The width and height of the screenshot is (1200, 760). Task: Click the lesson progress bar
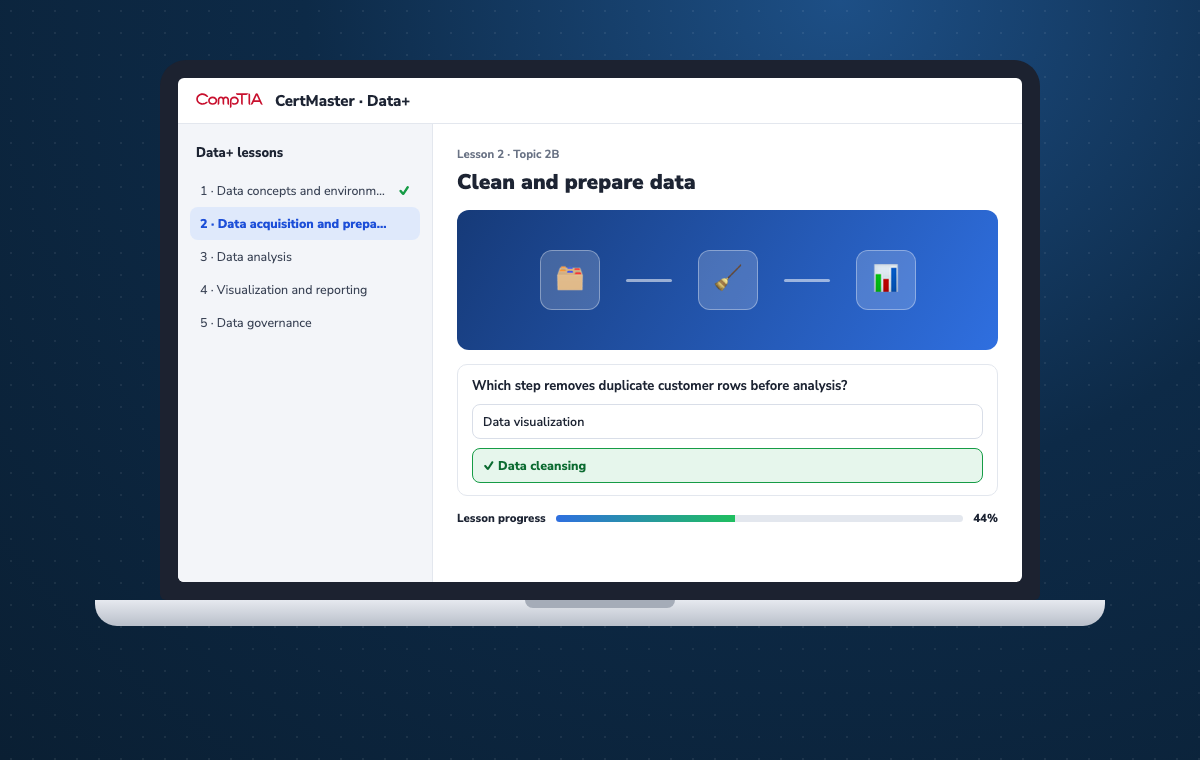coord(759,519)
